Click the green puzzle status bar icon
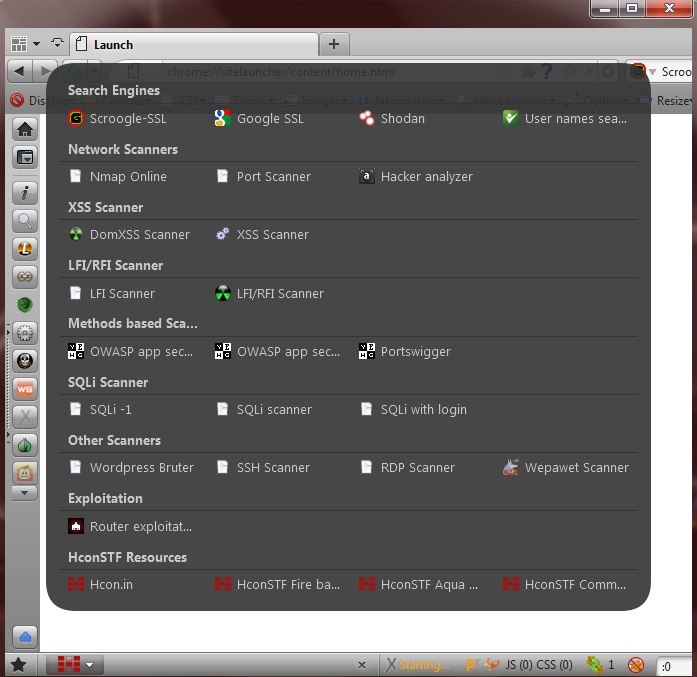This screenshot has height=677, width=697. point(595,665)
